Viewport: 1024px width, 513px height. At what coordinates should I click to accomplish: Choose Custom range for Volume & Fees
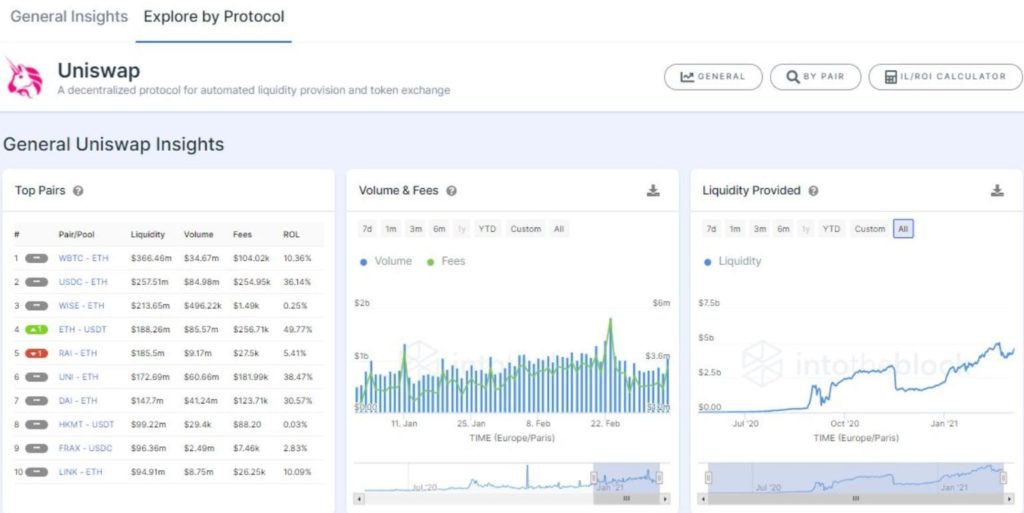[526, 229]
